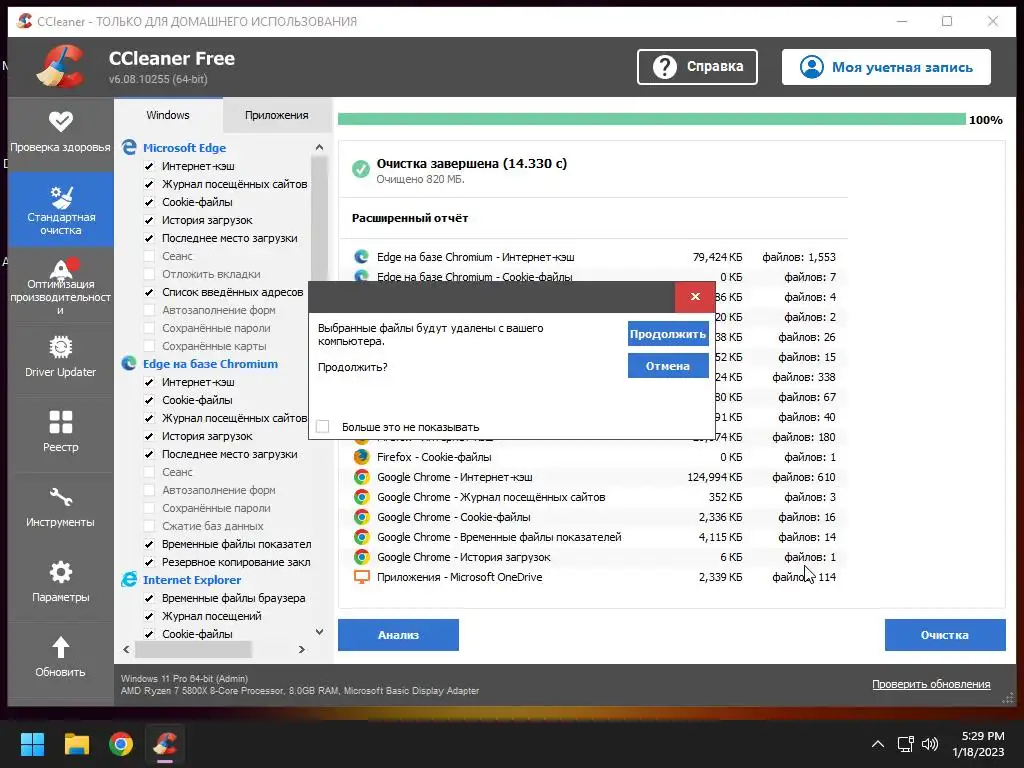Open the Windows Start menu
The width and height of the screenshot is (1024, 768).
click(32, 744)
